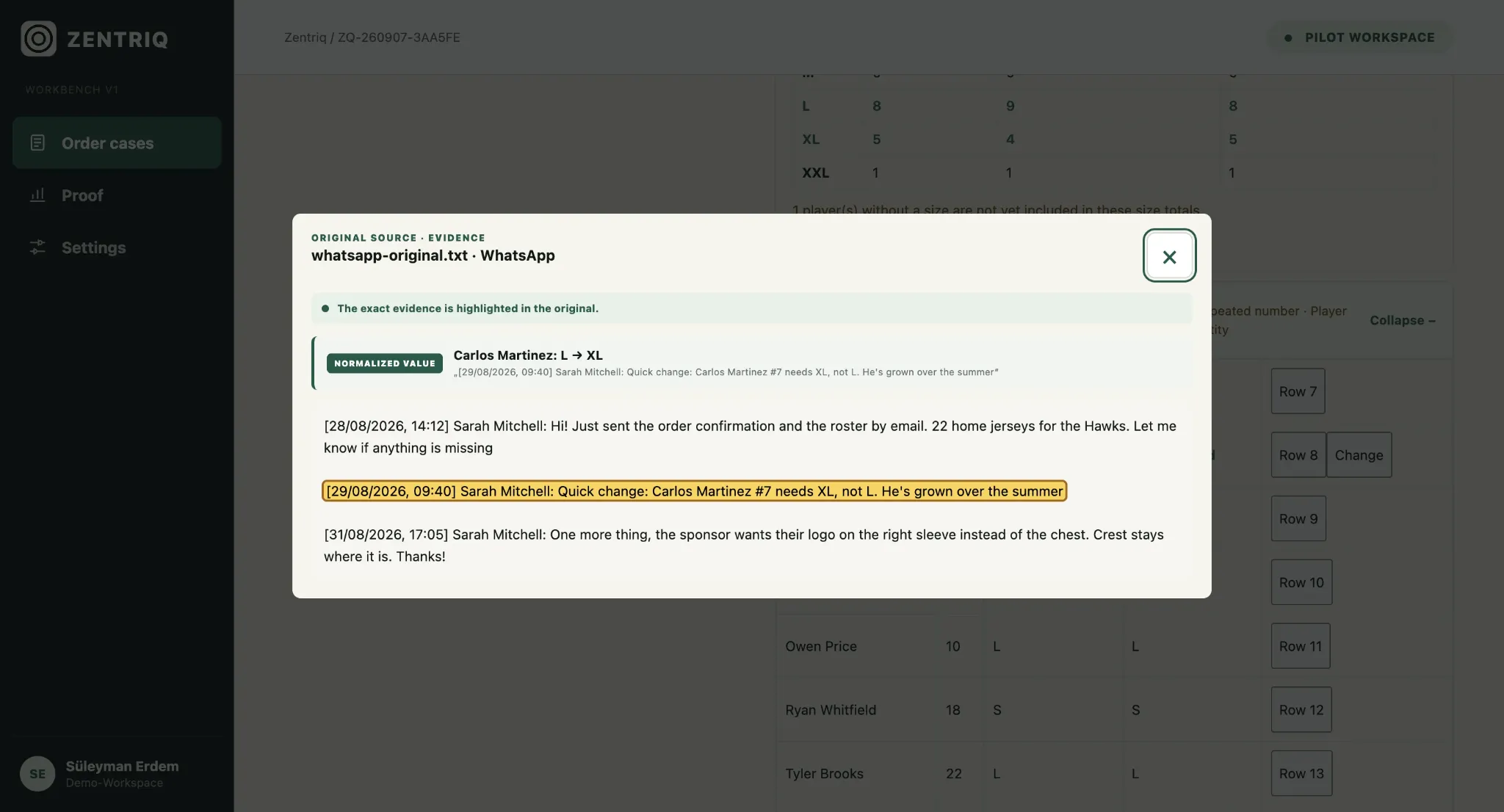Viewport: 1504px width, 812px height.
Task: Click the Change button next to Row 8
Action: 1359,454
